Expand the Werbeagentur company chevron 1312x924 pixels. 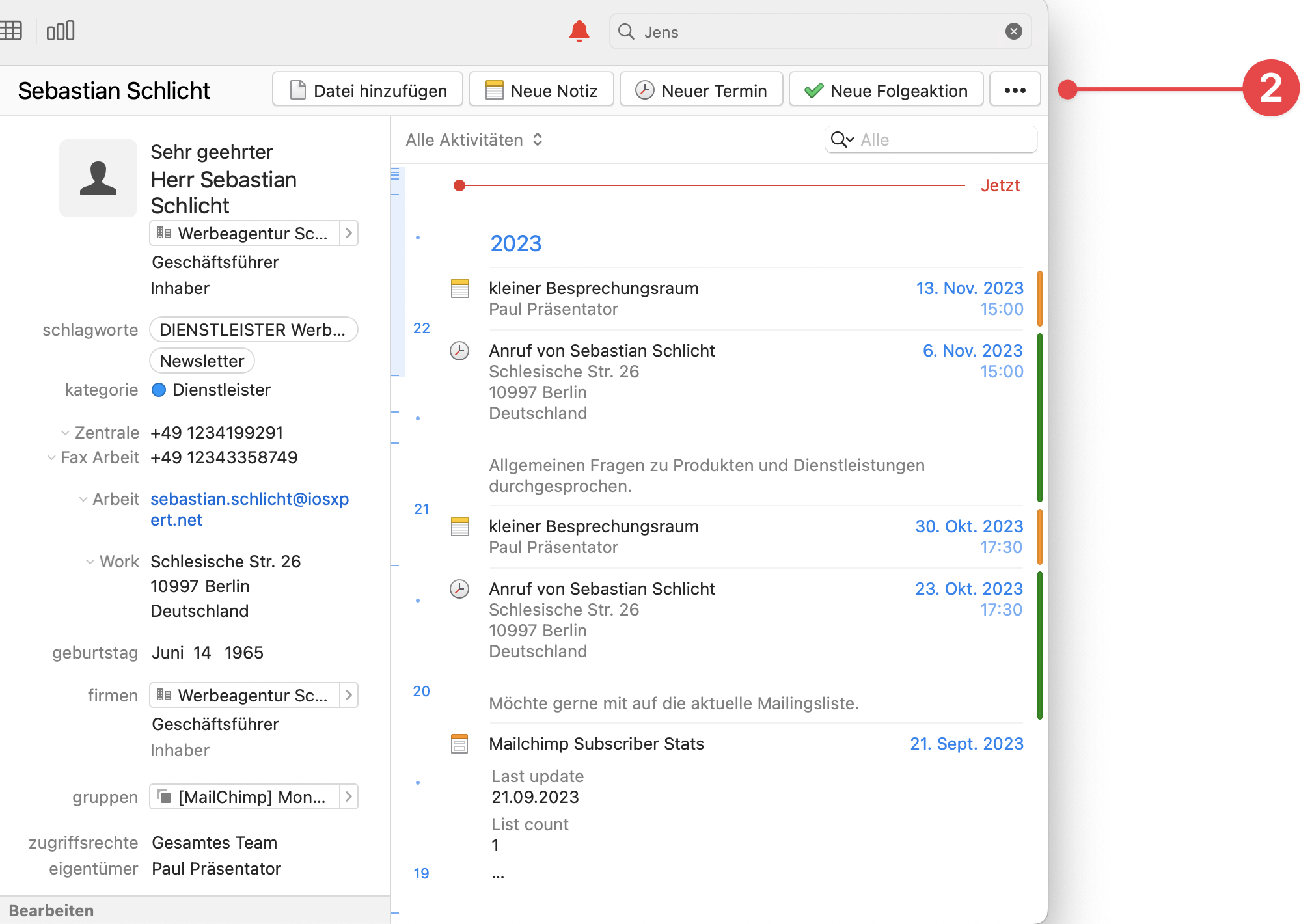coord(349,233)
